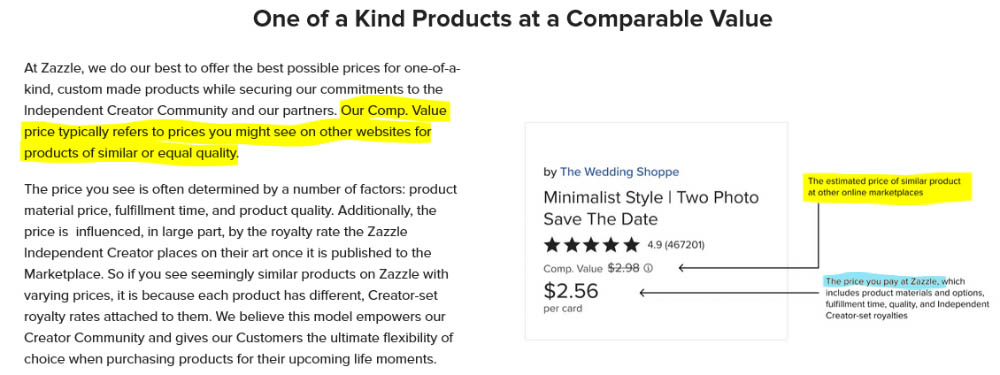Click the paragraph starting 'The price you see'

tap(241, 274)
